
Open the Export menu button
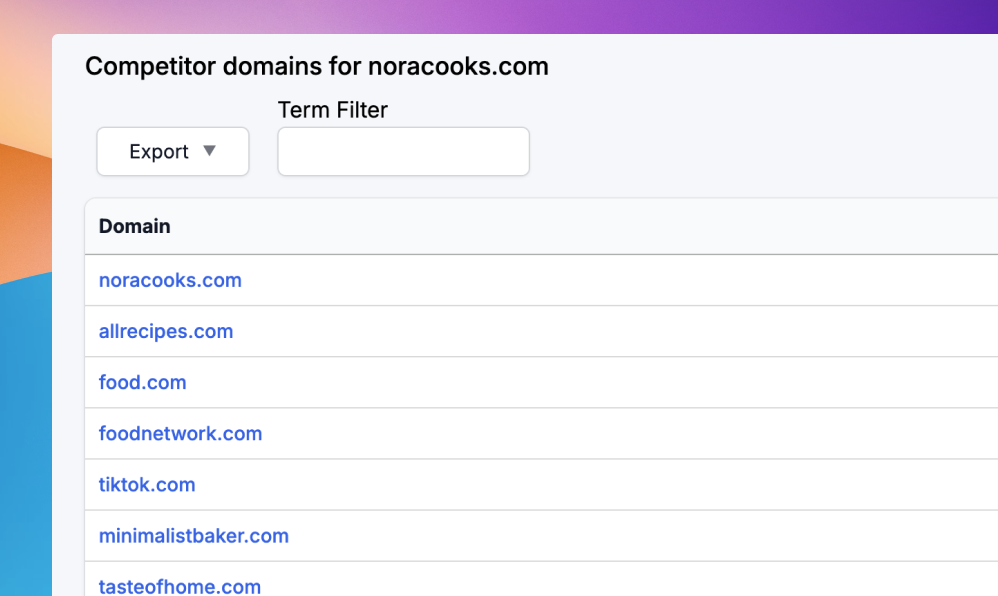click(172, 152)
